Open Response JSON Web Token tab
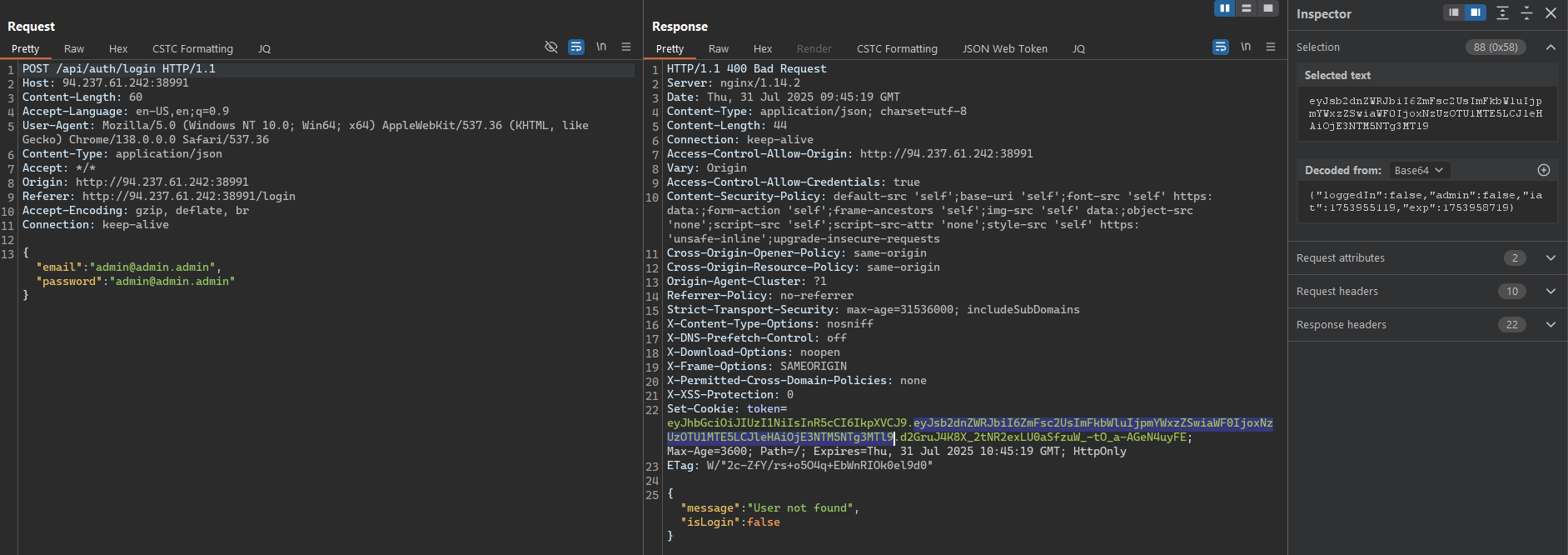This screenshot has height=555, width=1568. coord(1005,49)
